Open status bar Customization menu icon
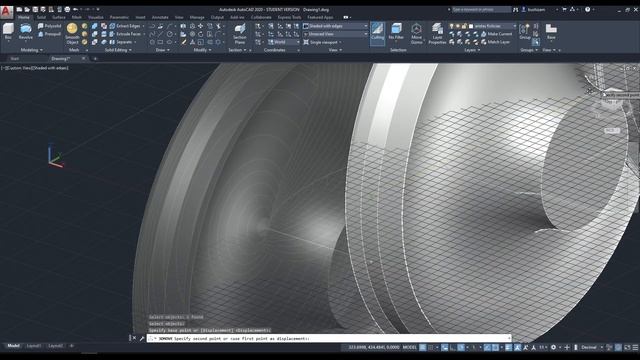 [x=636, y=347]
